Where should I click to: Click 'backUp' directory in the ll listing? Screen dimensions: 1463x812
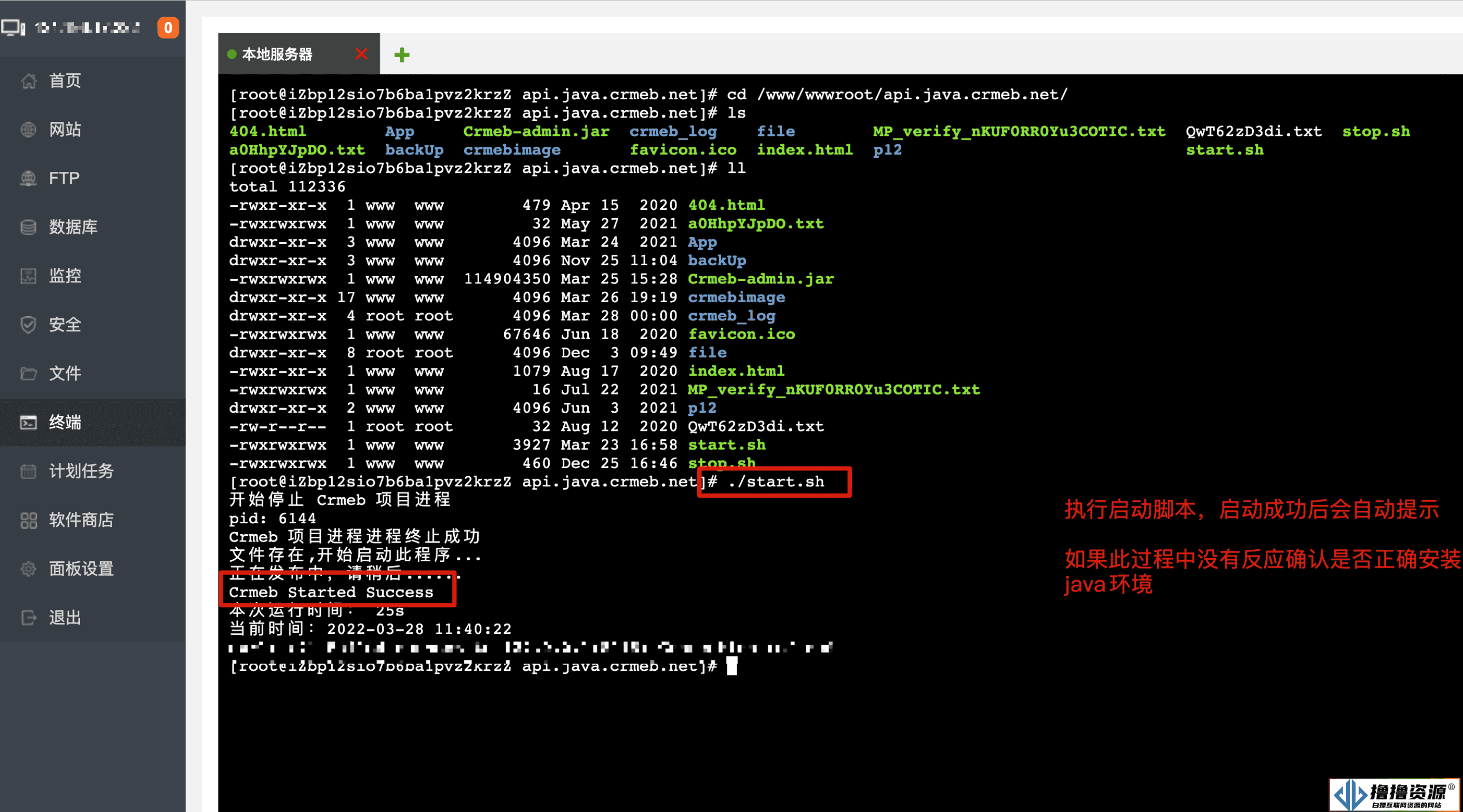[x=717, y=261]
